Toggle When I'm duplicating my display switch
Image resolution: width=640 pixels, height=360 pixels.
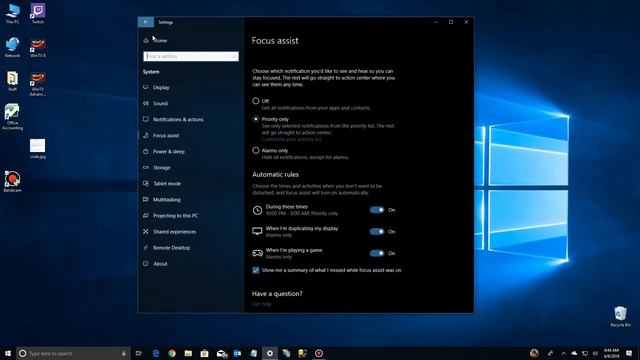pos(377,231)
